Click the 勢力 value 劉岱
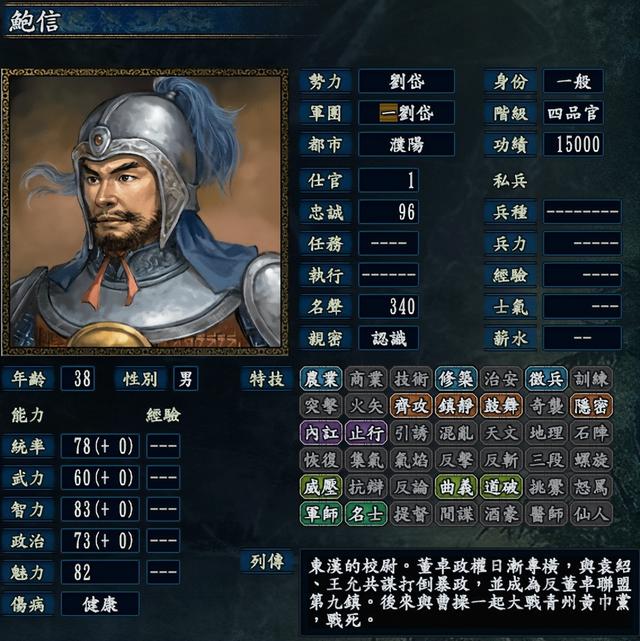 click(406, 81)
